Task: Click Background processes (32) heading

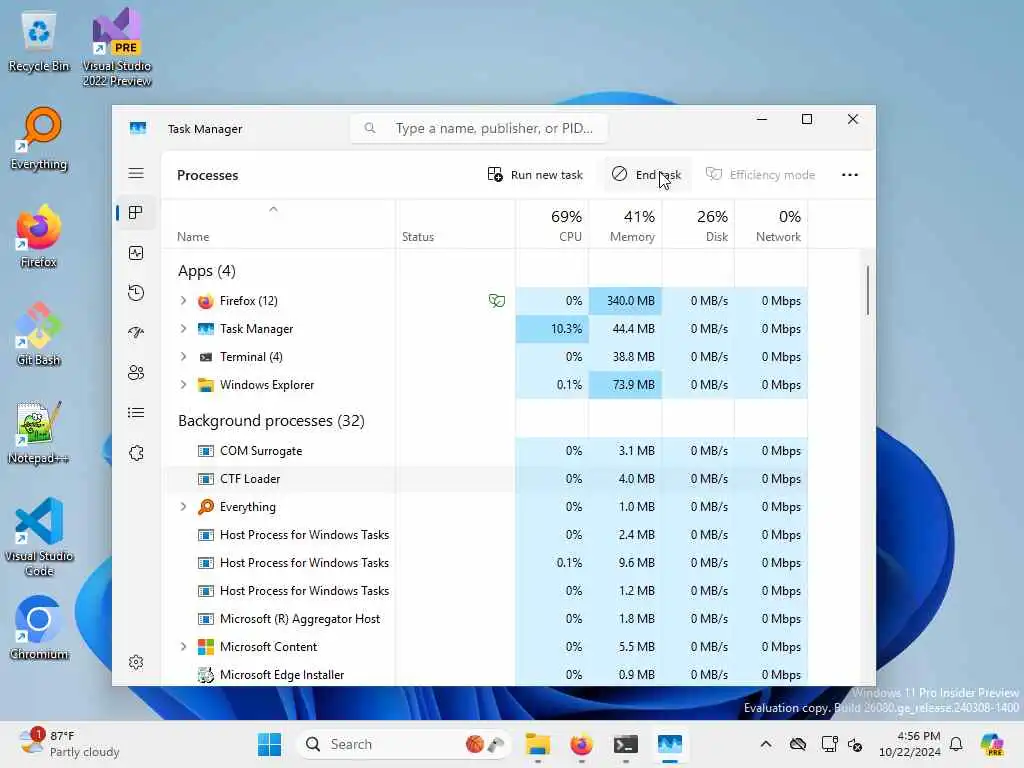Action: (271, 421)
